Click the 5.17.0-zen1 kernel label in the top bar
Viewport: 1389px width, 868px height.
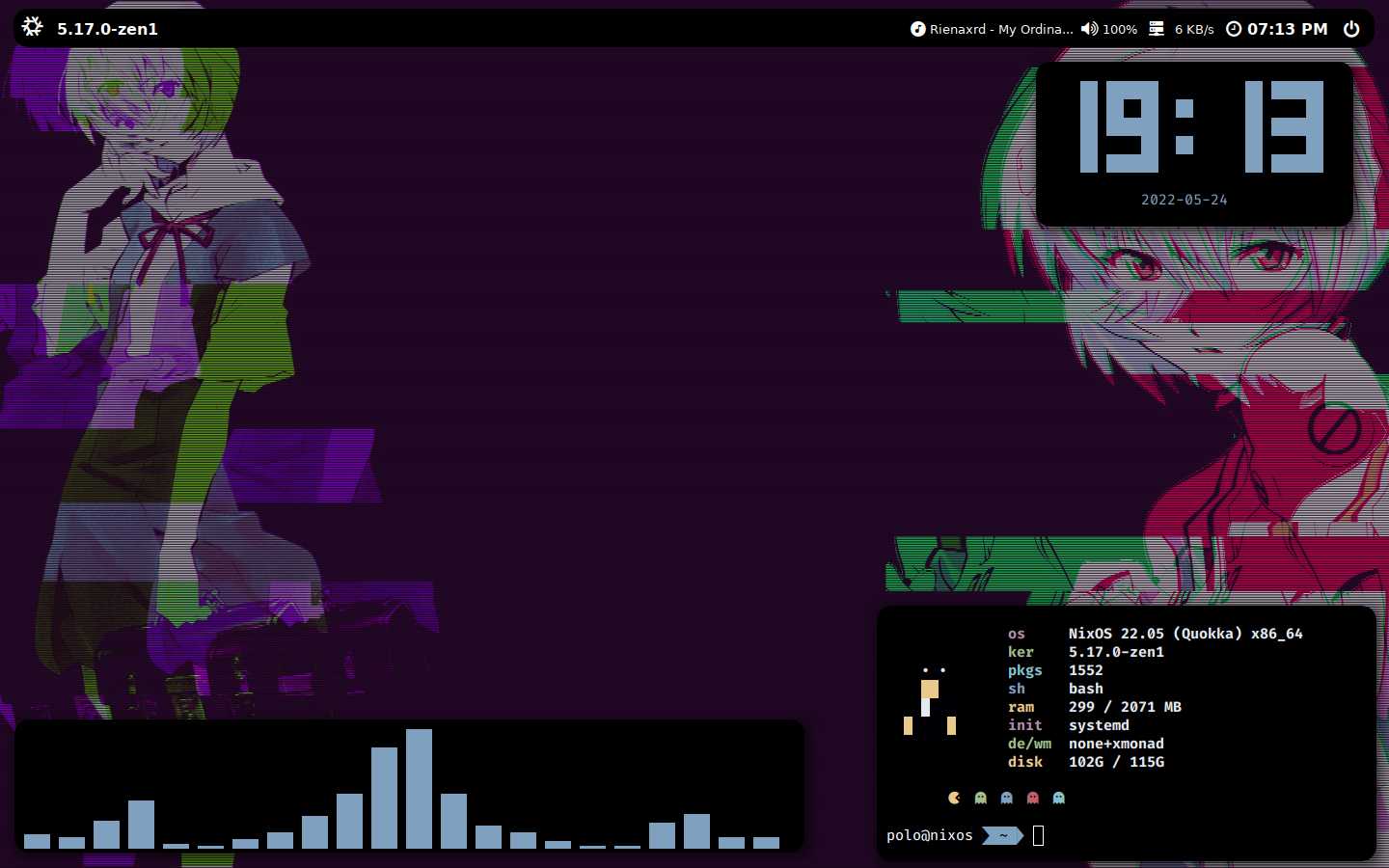coord(107,29)
